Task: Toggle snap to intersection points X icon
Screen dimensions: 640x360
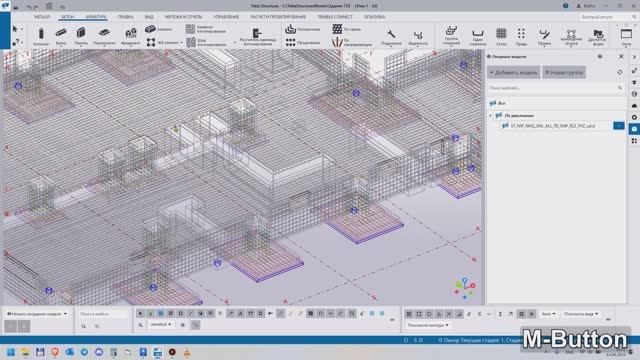Action: pyautogui.click(x=449, y=314)
